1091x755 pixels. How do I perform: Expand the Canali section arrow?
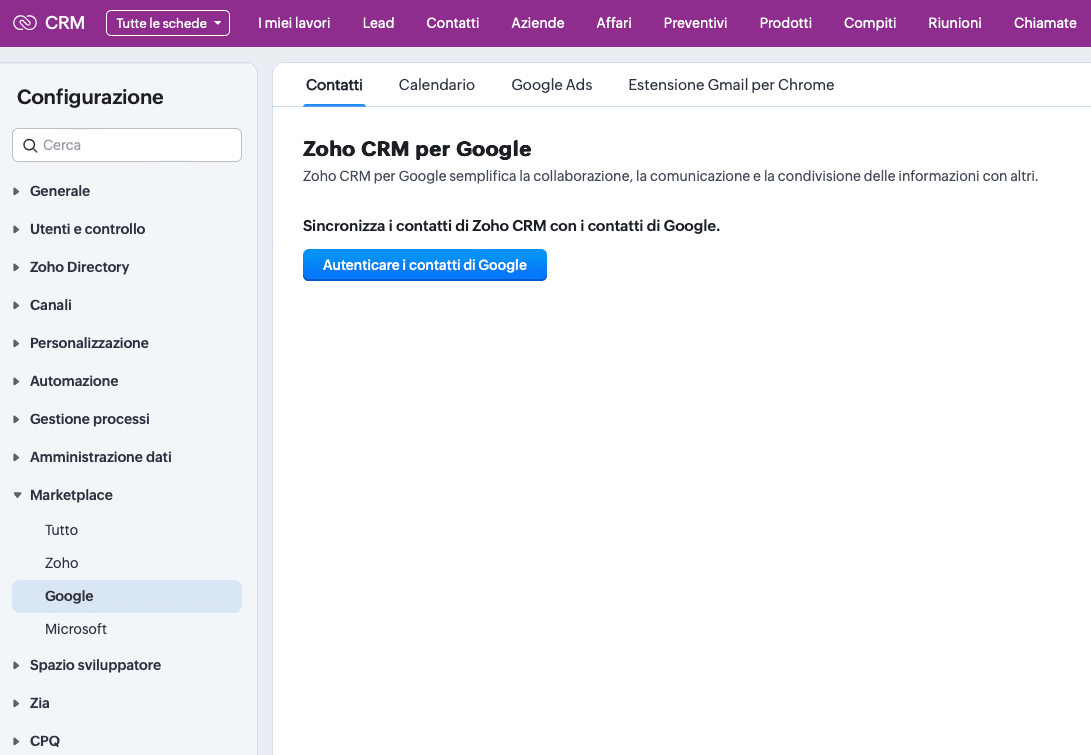[x=16, y=305]
